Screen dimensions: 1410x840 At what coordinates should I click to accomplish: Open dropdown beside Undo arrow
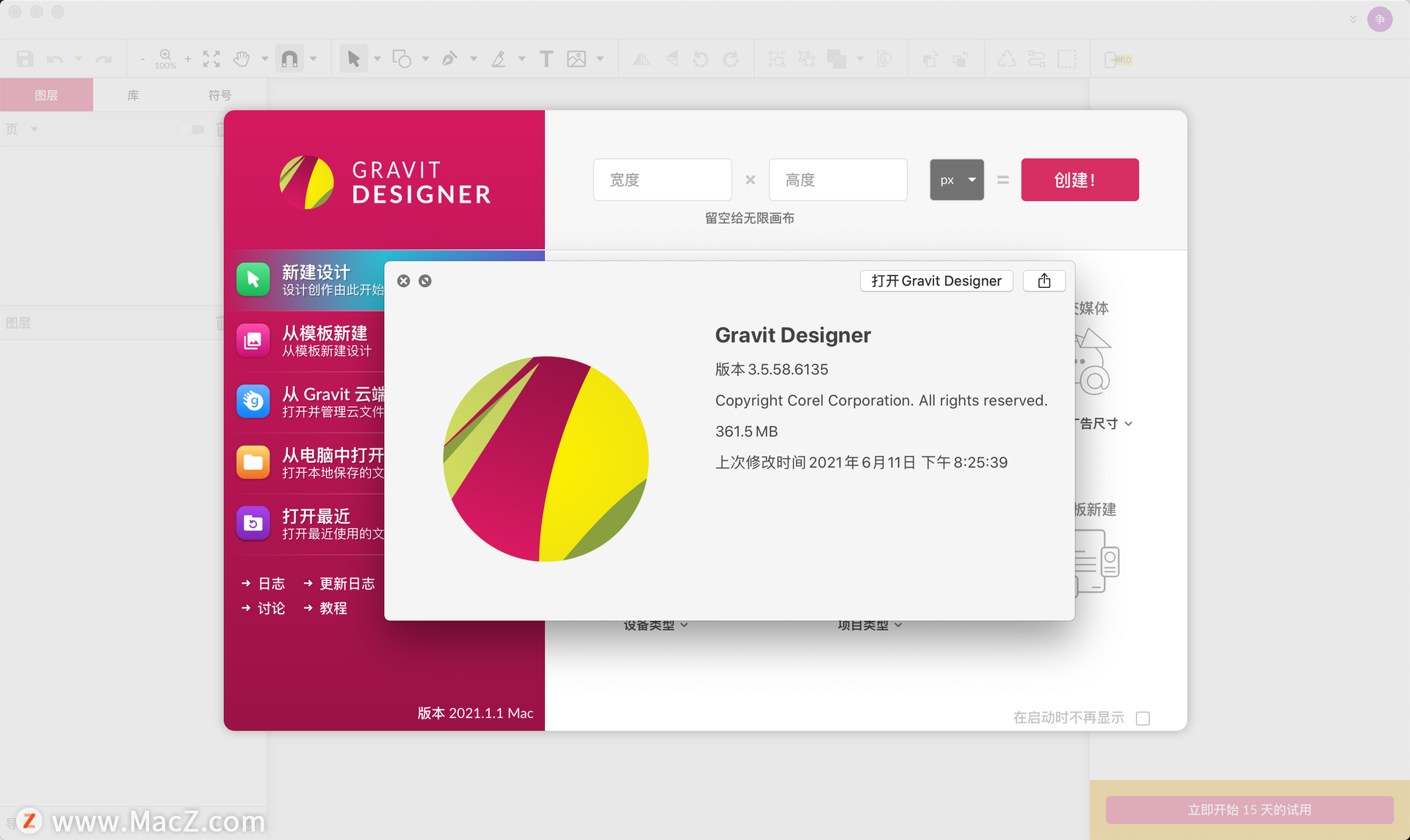(79, 59)
